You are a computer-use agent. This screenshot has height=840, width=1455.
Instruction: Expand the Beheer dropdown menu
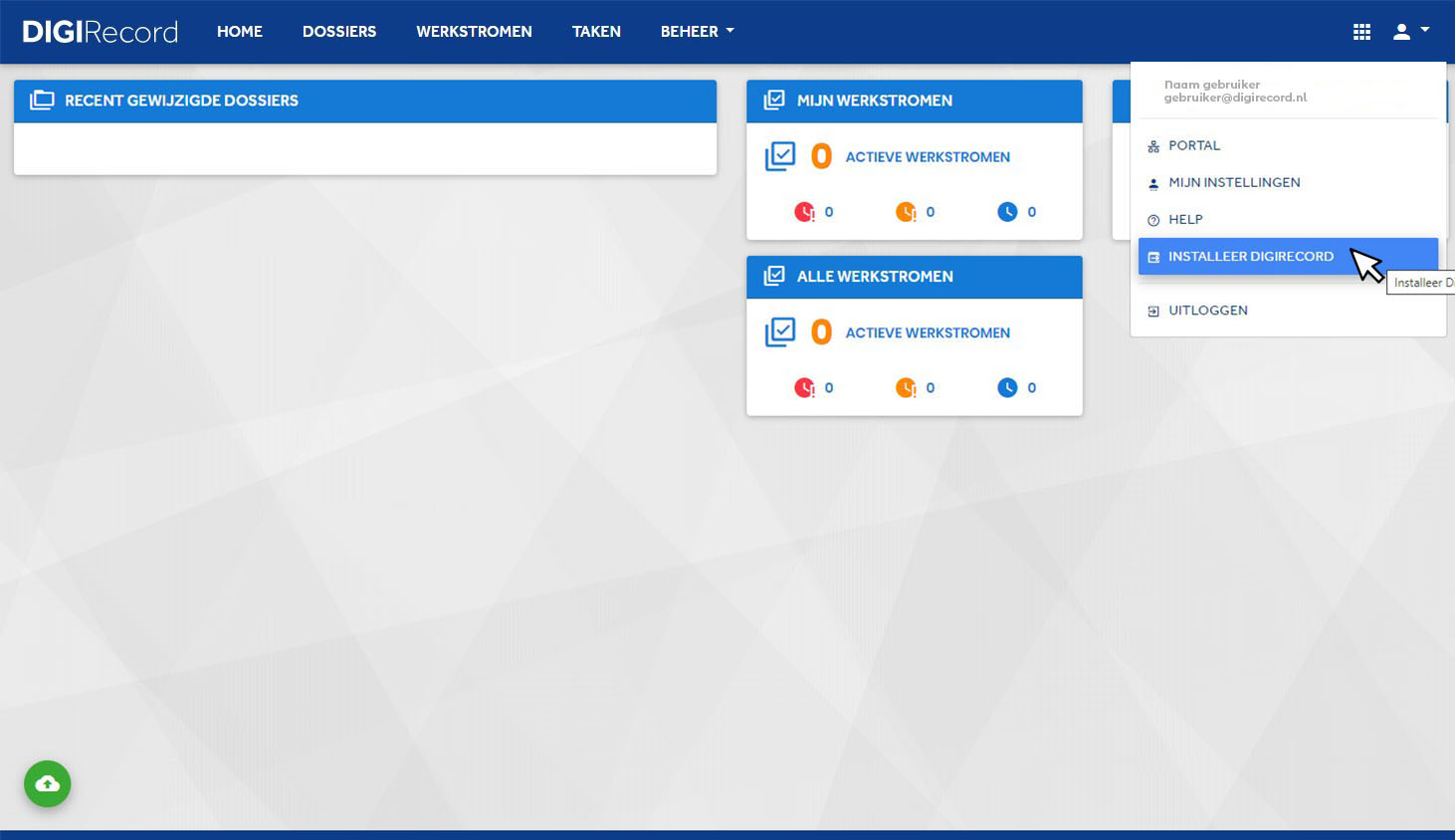(x=697, y=32)
